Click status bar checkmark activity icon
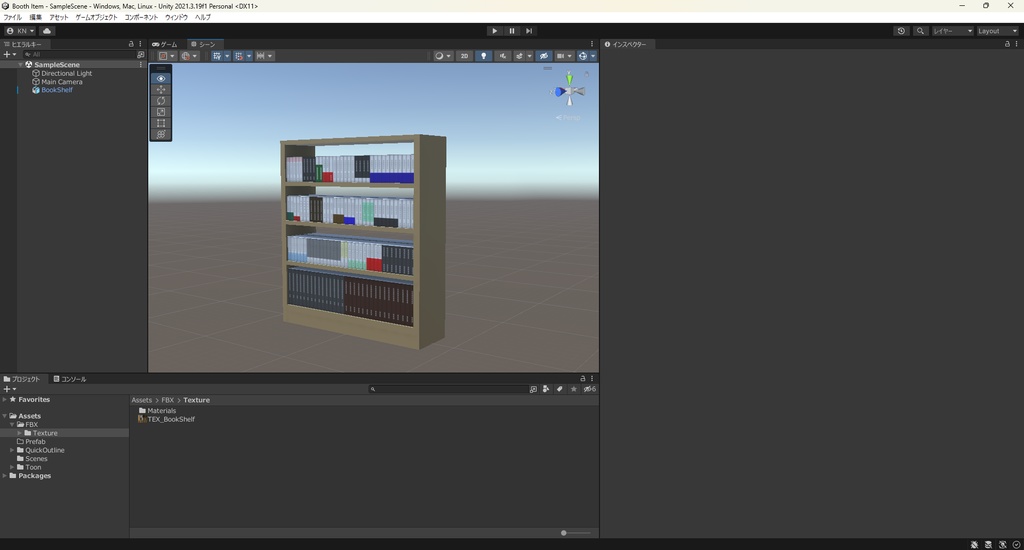 [x=1016, y=544]
